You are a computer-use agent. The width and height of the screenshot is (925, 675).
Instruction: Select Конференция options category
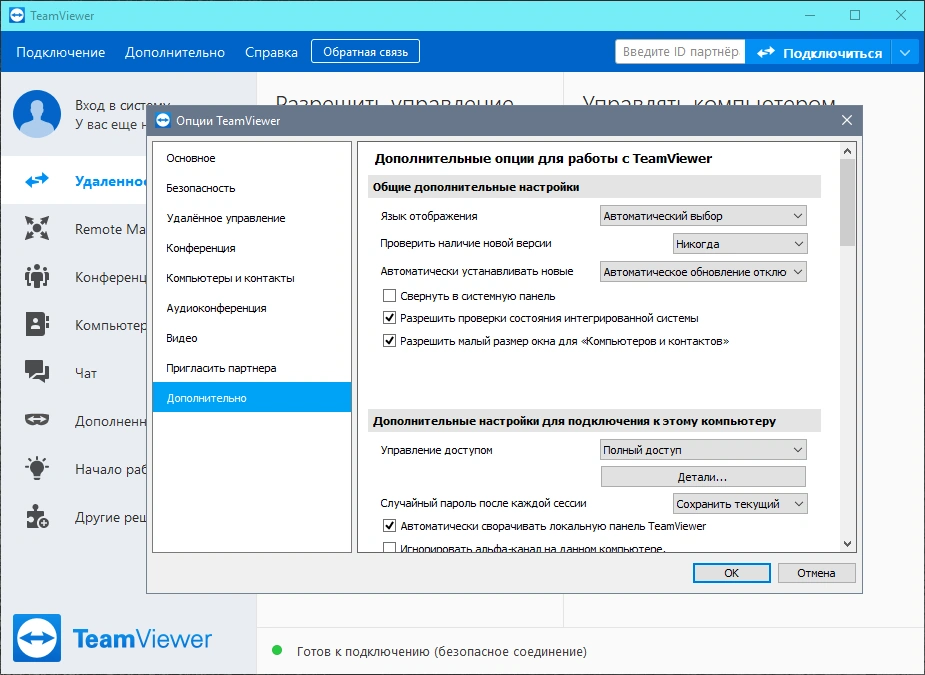click(x=252, y=248)
